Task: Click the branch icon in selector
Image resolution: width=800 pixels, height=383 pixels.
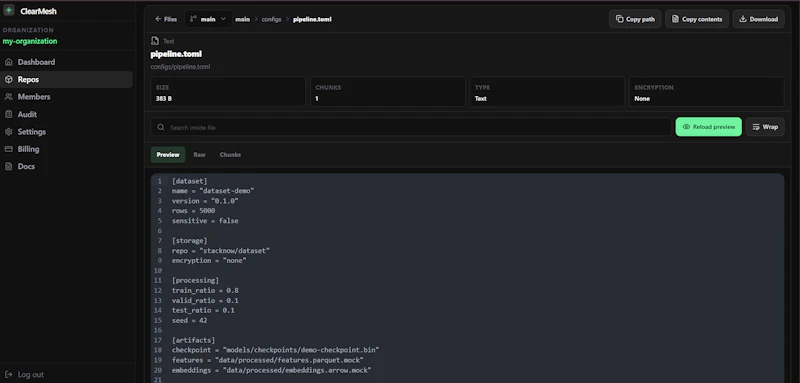Action: click(193, 19)
